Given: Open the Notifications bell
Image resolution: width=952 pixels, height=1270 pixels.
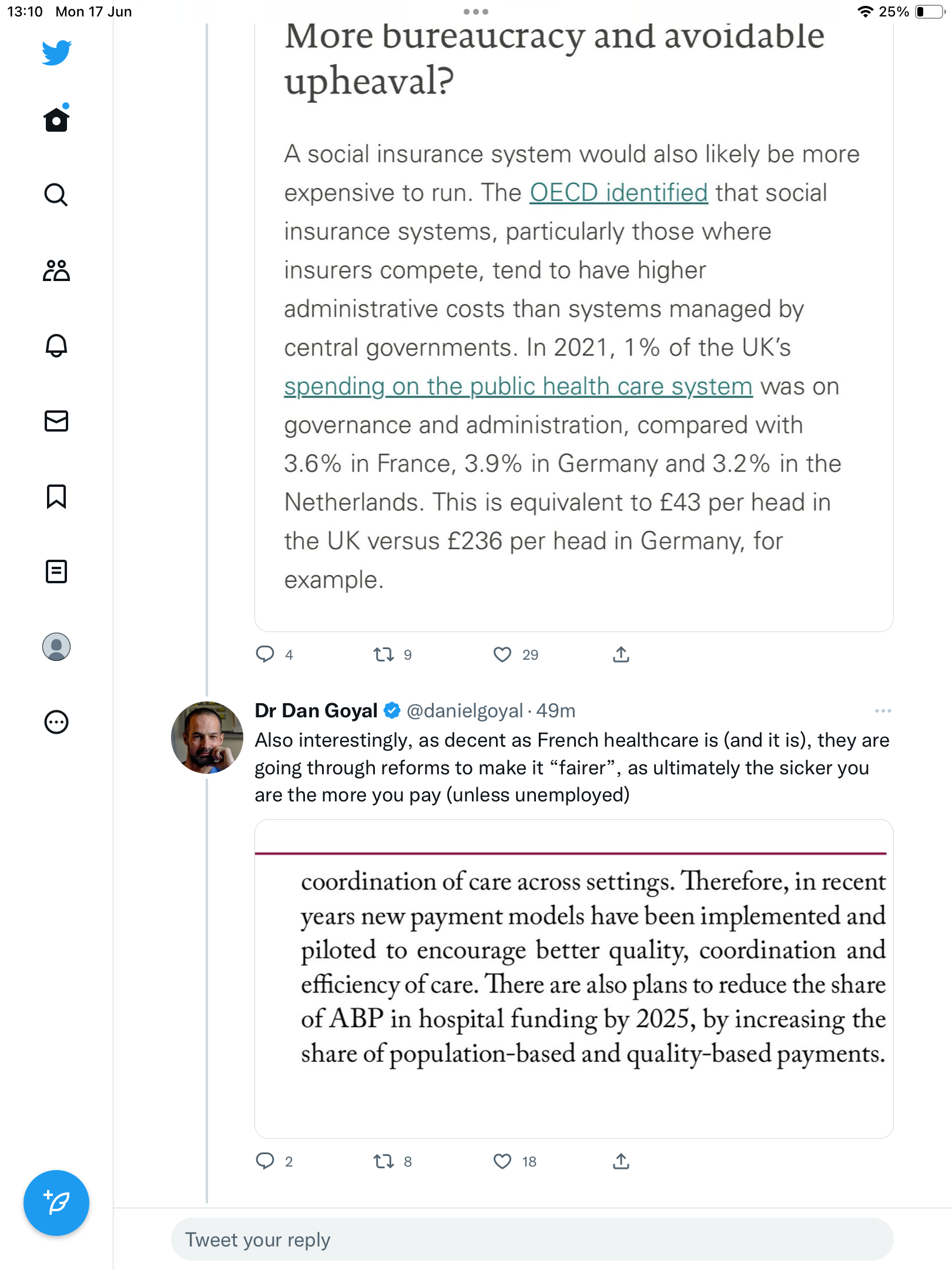Looking at the screenshot, I should [x=56, y=346].
